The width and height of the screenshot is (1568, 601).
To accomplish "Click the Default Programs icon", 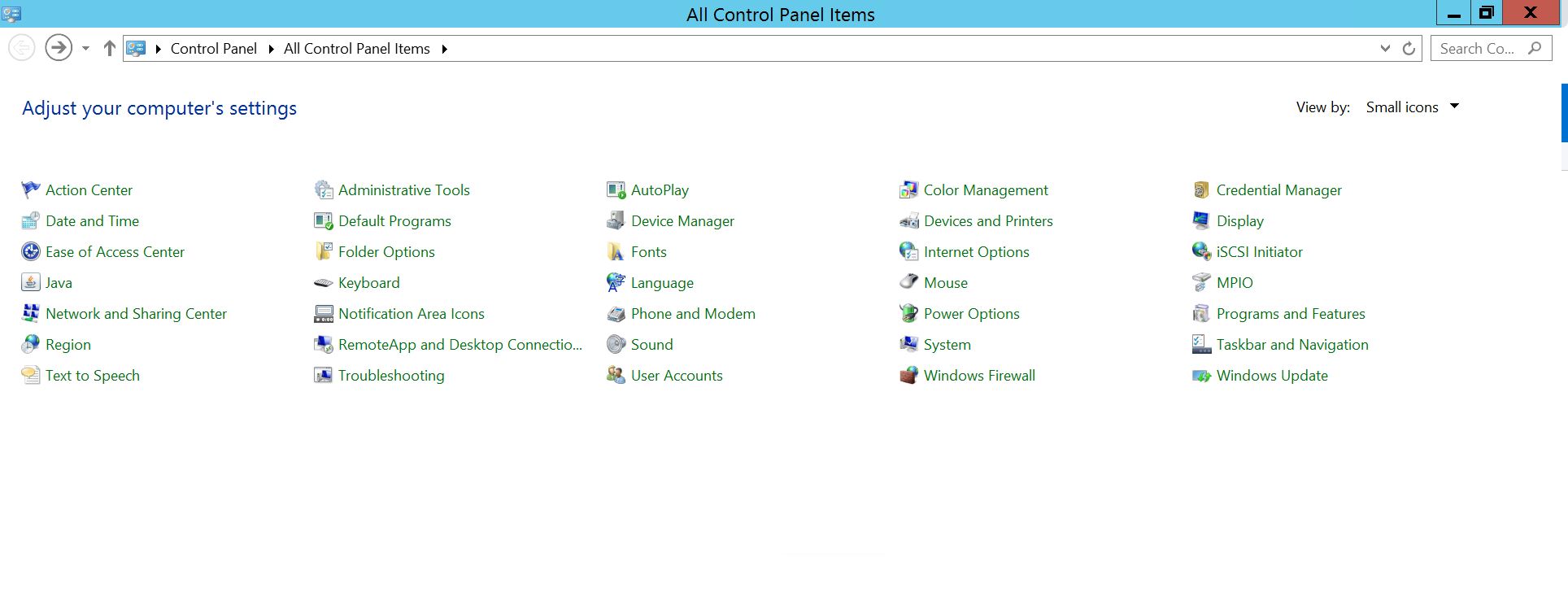I will [324, 221].
